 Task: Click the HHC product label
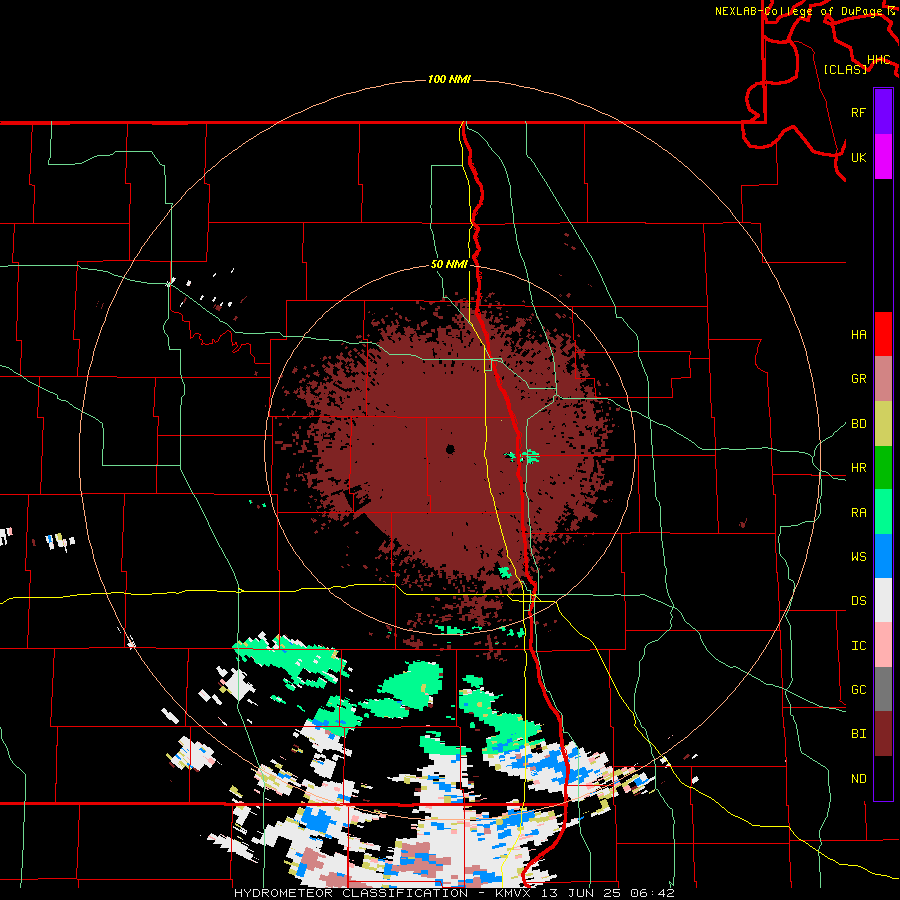pyautogui.click(x=879, y=60)
